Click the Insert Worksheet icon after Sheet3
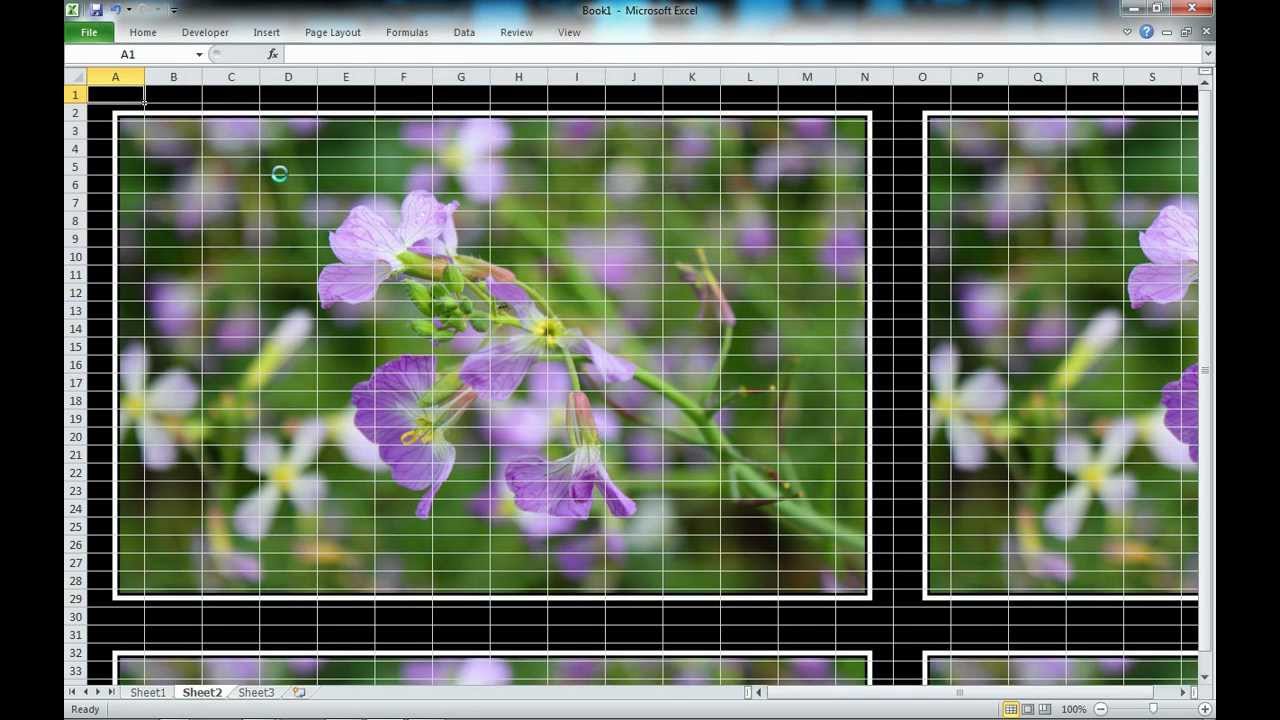Screen dimensions: 1280x720 [x=298, y=692]
